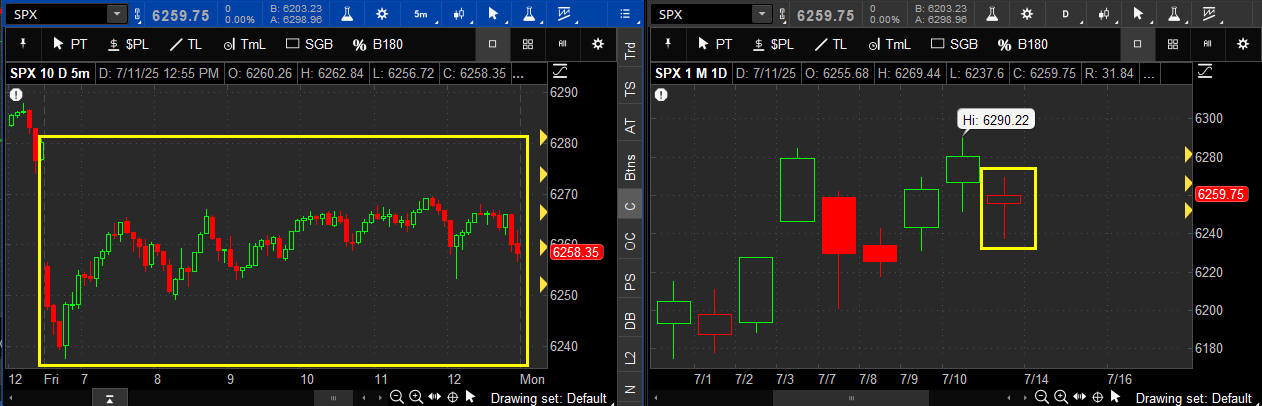
Task: Switch left chart to grid layout
Action: coord(528,44)
